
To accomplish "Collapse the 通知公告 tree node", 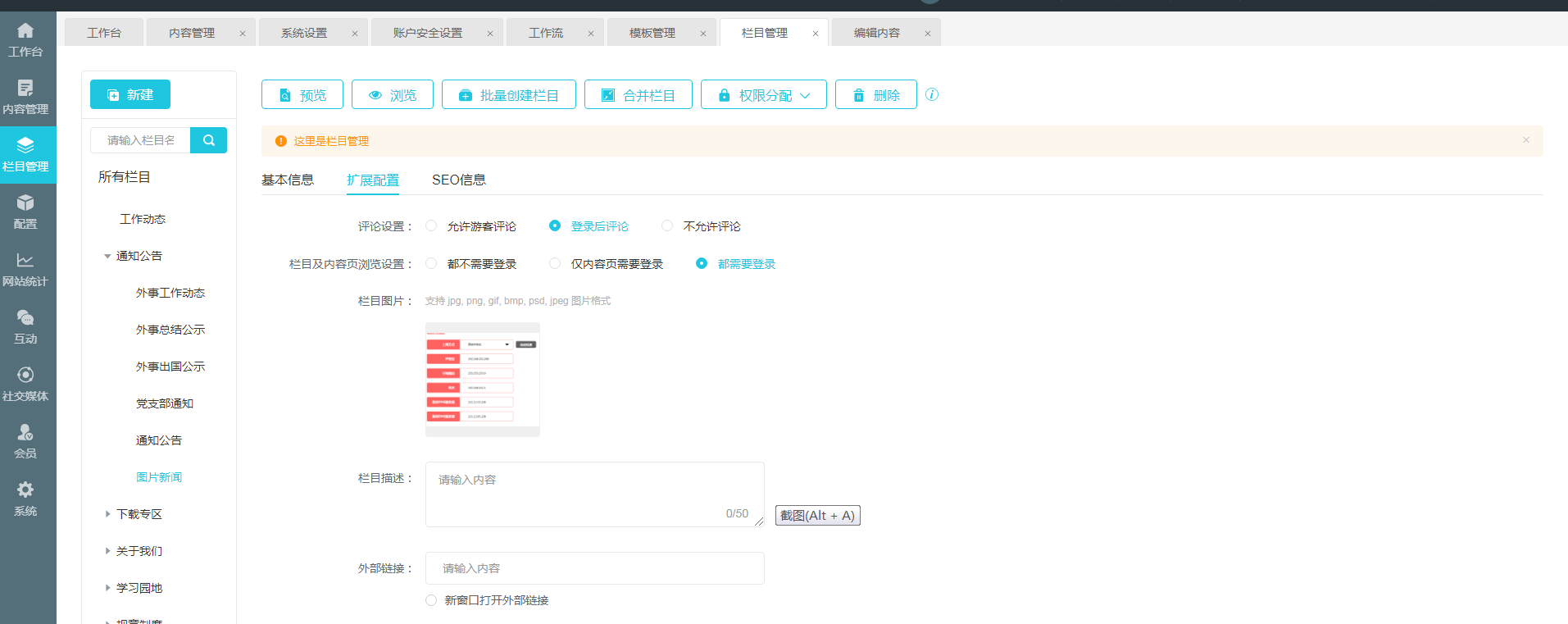I will pyautogui.click(x=107, y=257).
